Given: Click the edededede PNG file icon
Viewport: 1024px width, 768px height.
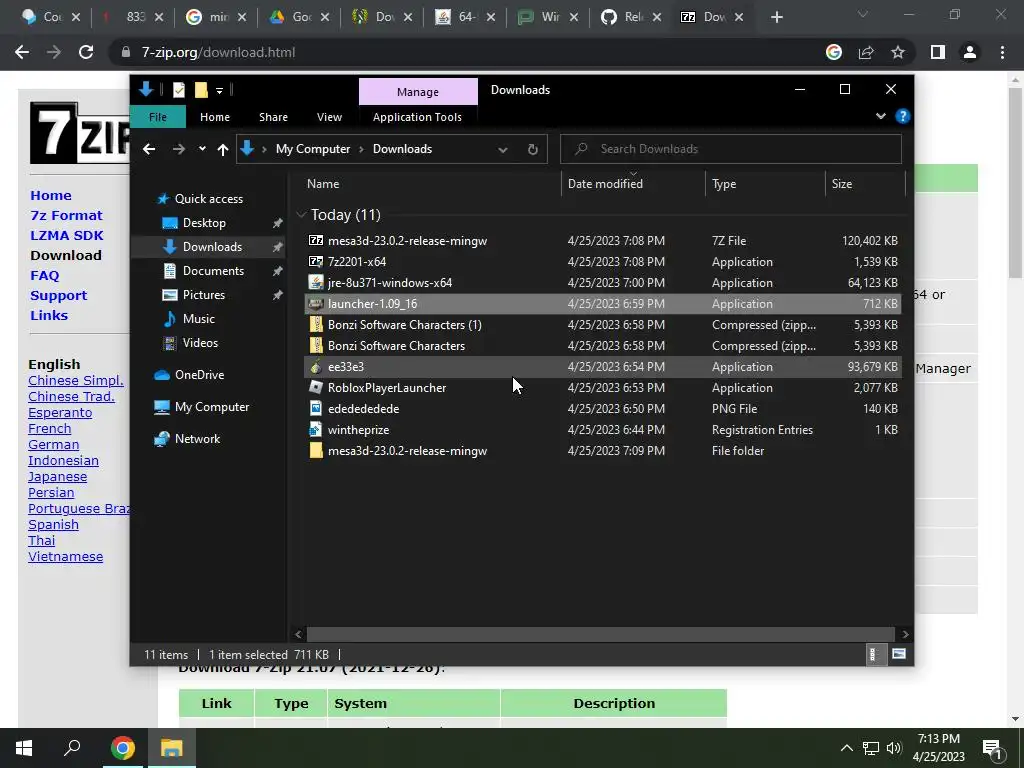Looking at the screenshot, I should pos(316,408).
